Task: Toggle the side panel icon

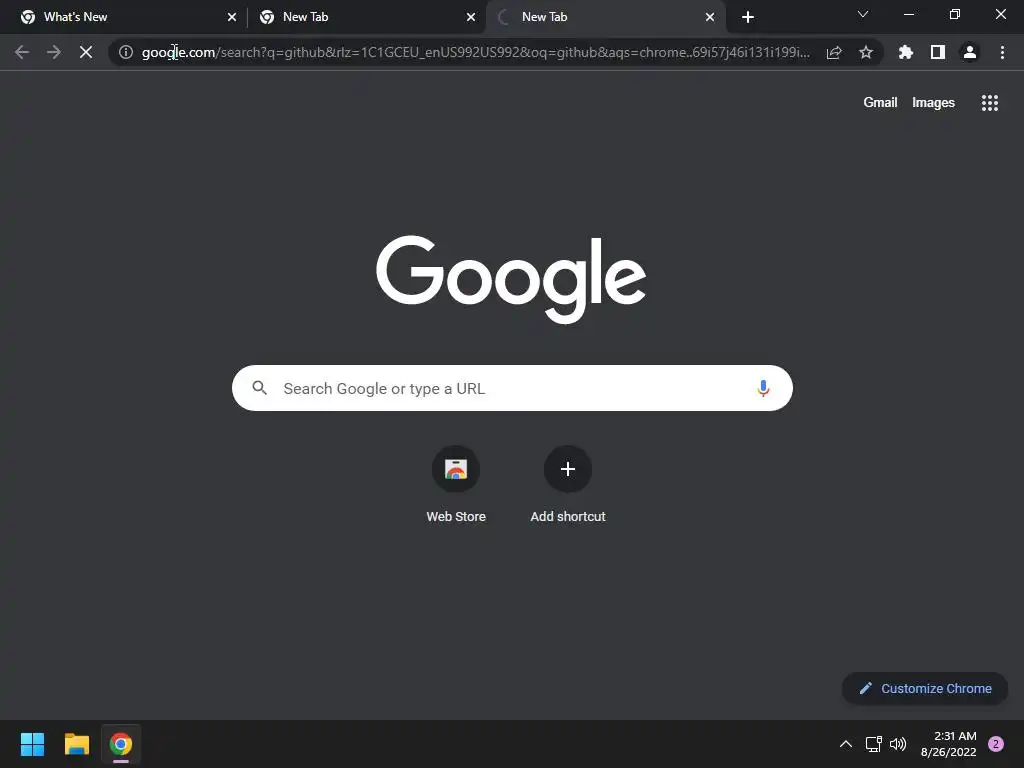Action: (938, 52)
